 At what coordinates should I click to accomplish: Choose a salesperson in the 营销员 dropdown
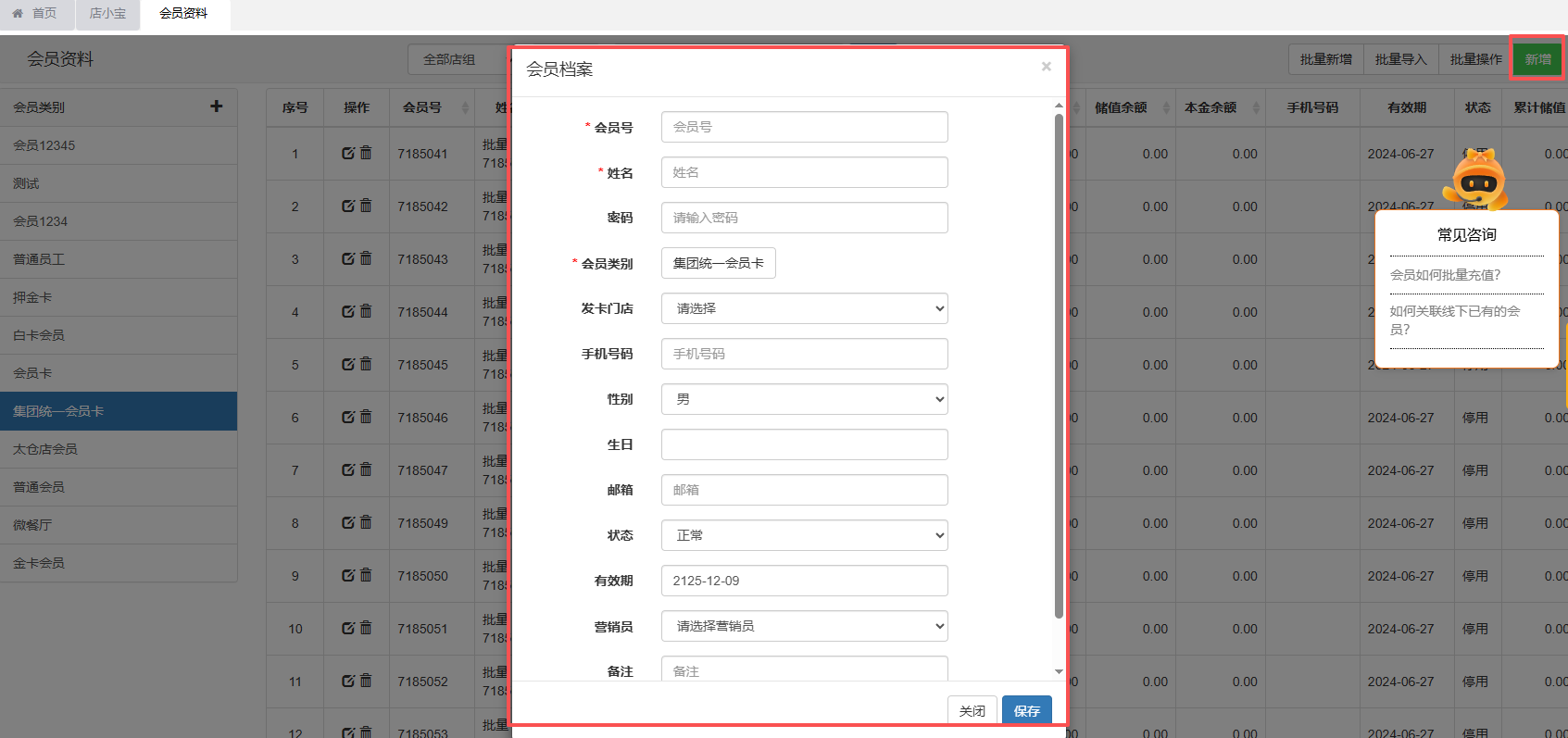tap(804, 626)
